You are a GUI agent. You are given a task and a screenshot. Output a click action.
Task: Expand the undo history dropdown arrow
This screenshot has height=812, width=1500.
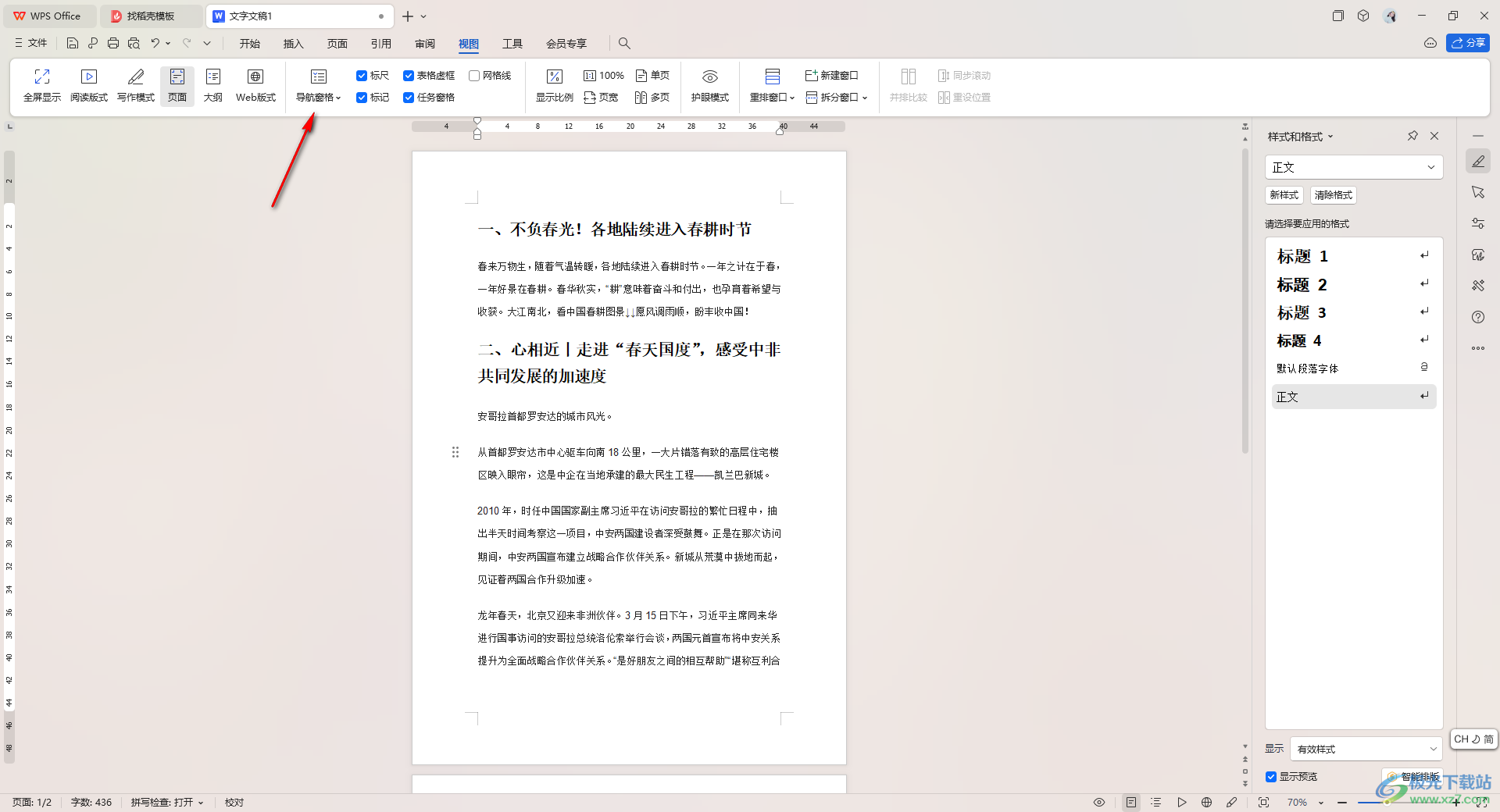tap(168, 44)
